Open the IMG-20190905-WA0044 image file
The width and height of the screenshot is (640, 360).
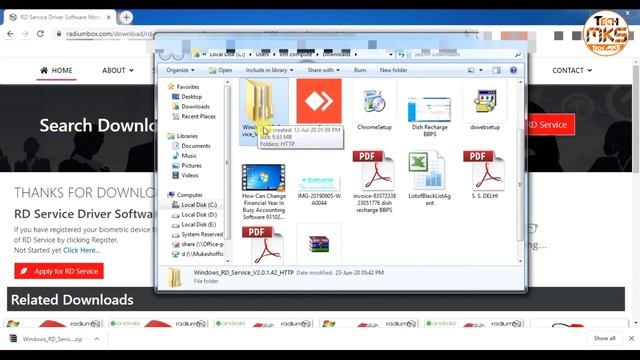tap(319, 183)
